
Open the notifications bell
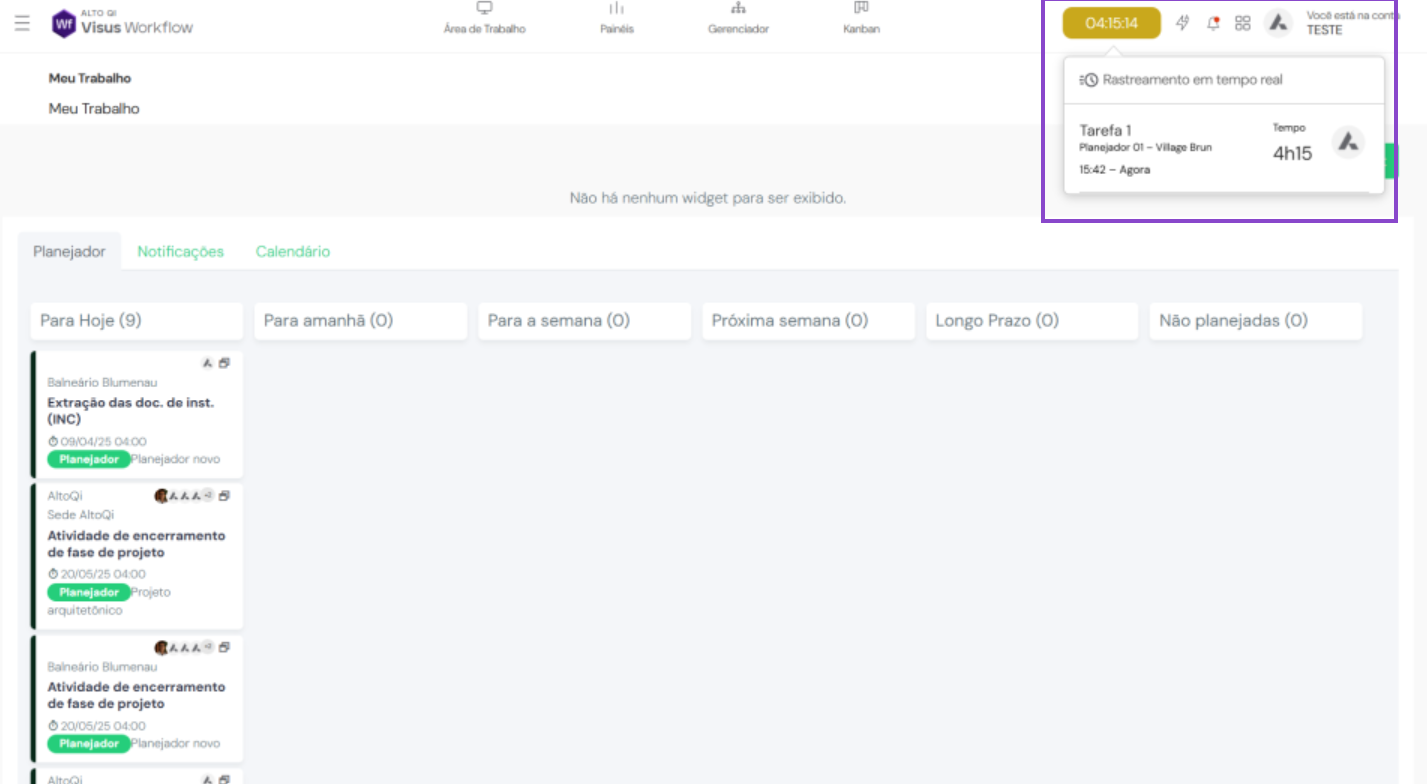pyautogui.click(x=1213, y=23)
